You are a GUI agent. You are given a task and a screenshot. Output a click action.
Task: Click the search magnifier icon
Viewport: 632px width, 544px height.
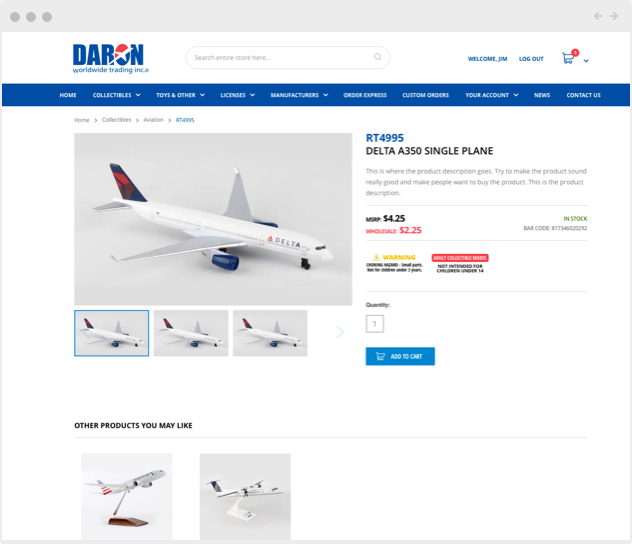(x=377, y=57)
